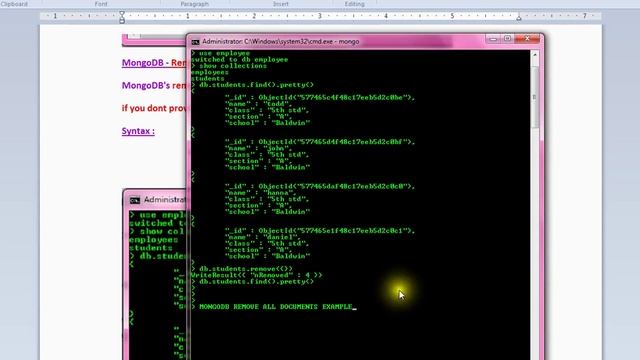This screenshot has width=640, height=360.
Task: Click '> db.stude' line in background console
Action: 158,256
